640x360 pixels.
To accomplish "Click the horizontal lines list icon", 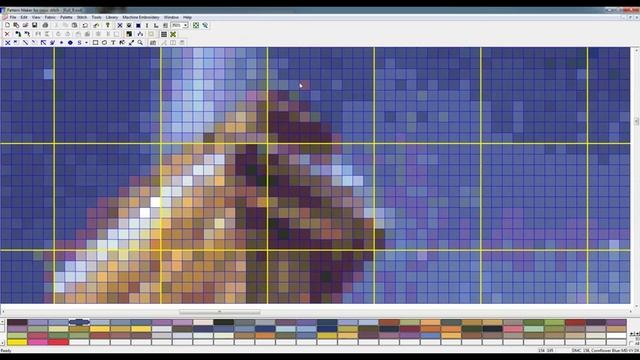I will [x=164, y=34].
